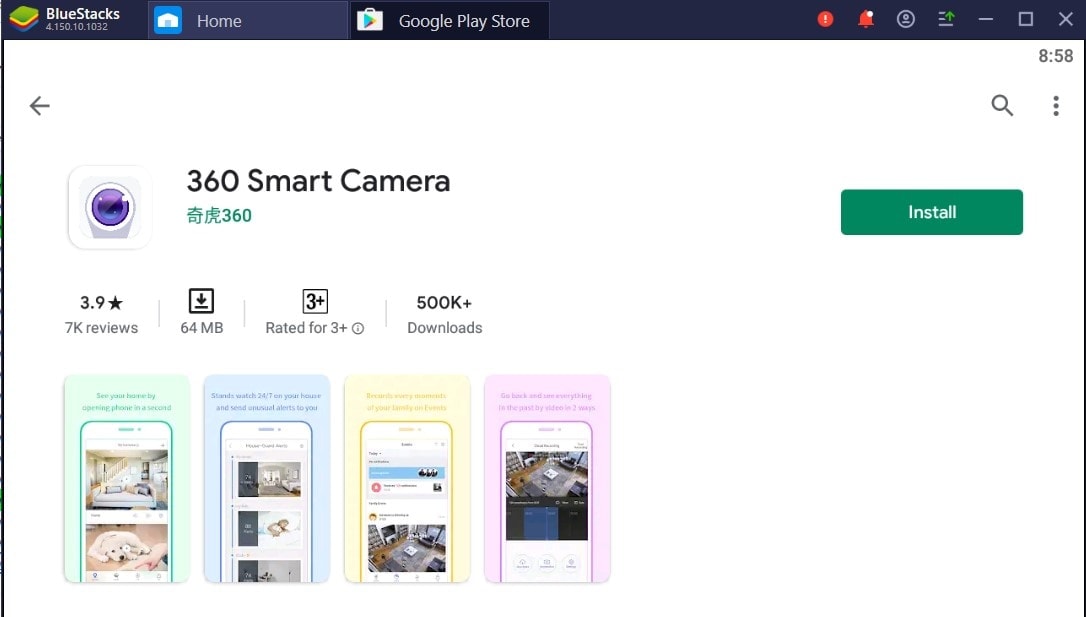Open the green 'See your home' screenshot

click(x=127, y=479)
